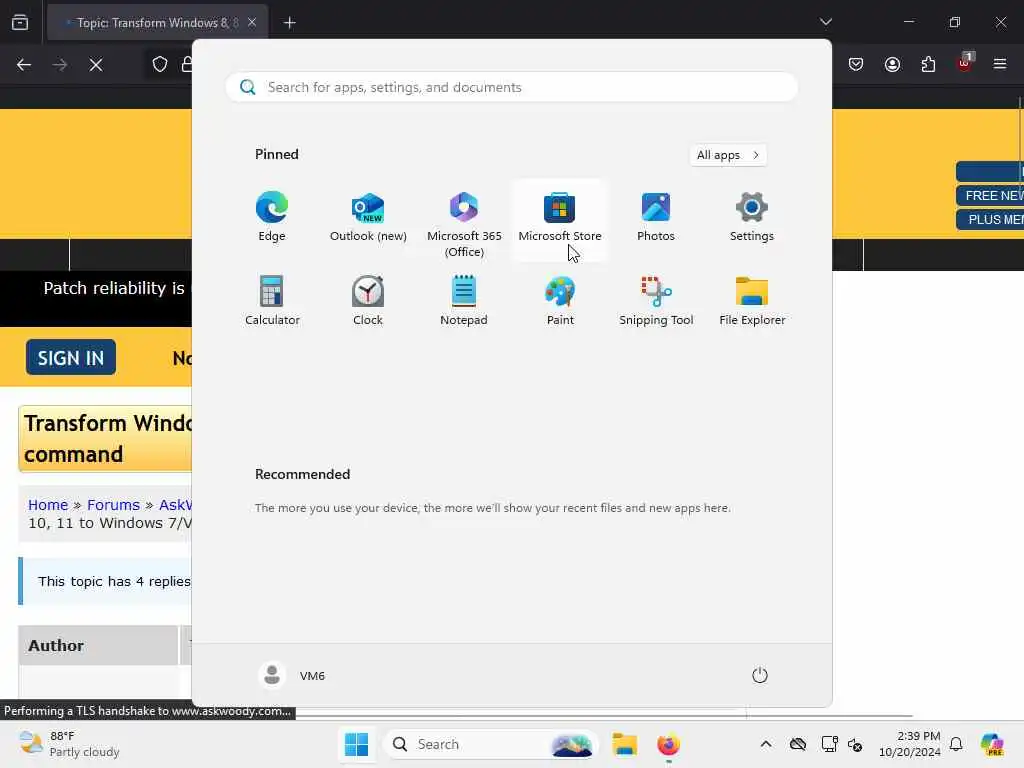Screen dimensions: 1024x768
Task: Click taskbar Search box
Action: (490, 744)
